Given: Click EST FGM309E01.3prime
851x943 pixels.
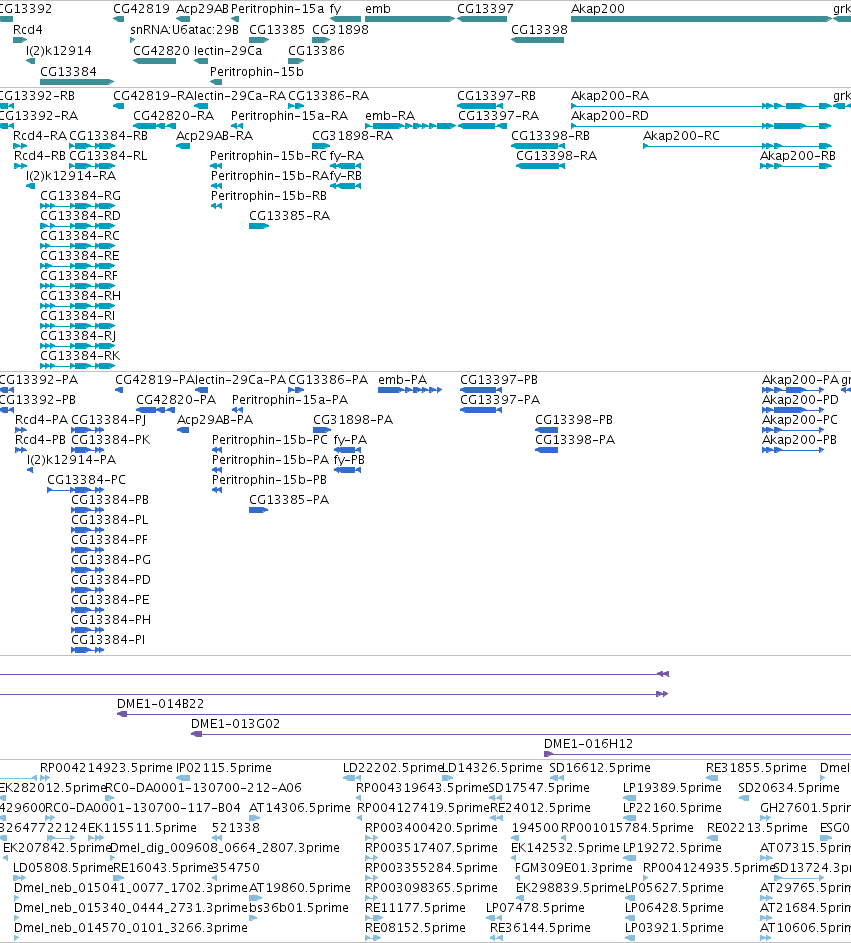Looking at the screenshot, I should 574,868.
